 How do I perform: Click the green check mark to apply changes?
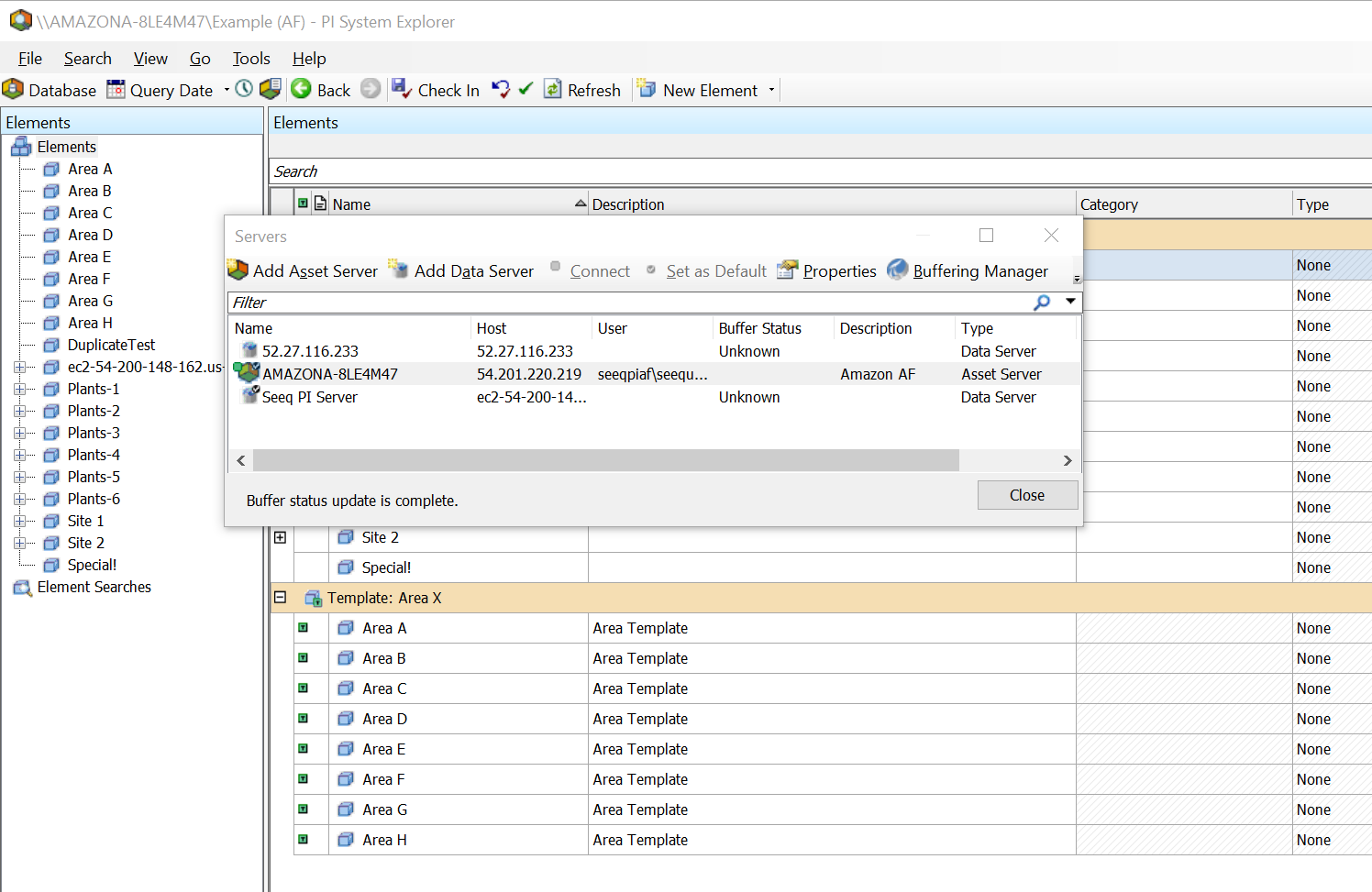pos(525,89)
